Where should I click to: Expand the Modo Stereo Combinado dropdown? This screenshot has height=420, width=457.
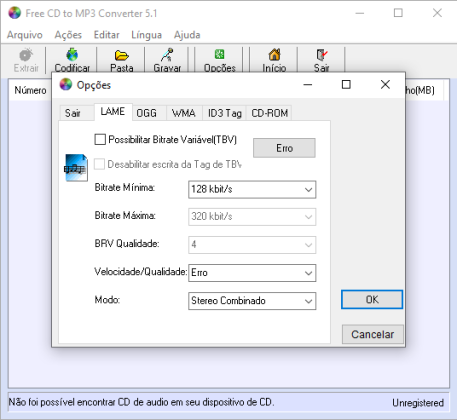[252, 301]
